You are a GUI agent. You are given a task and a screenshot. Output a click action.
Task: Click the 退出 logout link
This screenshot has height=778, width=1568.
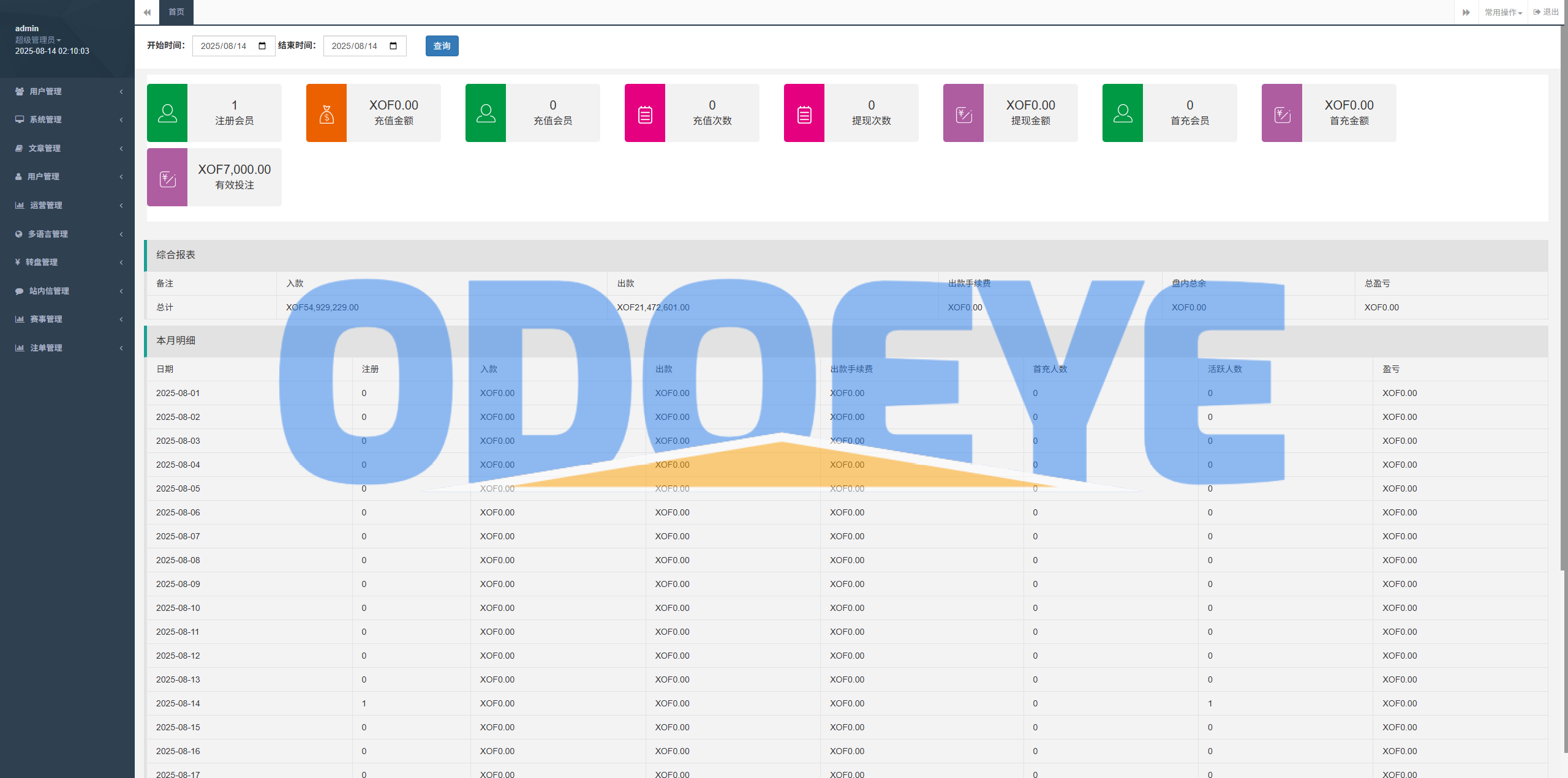[x=1546, y=12]
